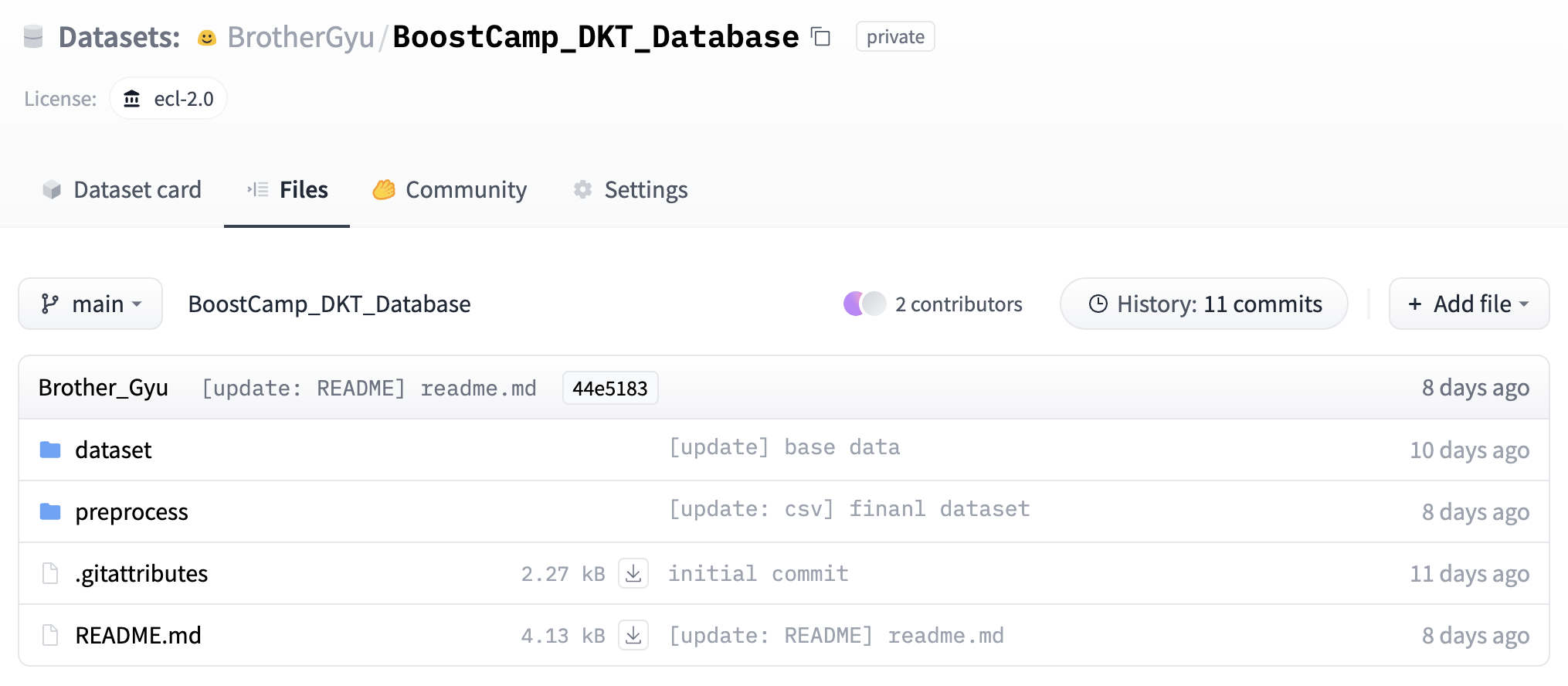Click the 4.13 kB file size
Image resolution: width=1568 pixels, height=686 pixels.
click(563, 636)
